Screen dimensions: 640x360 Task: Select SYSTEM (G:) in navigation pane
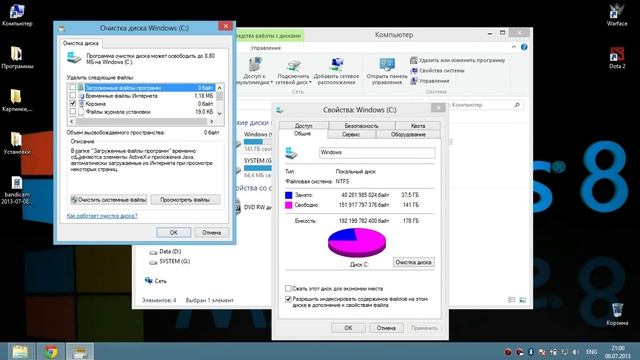[170, 262]
